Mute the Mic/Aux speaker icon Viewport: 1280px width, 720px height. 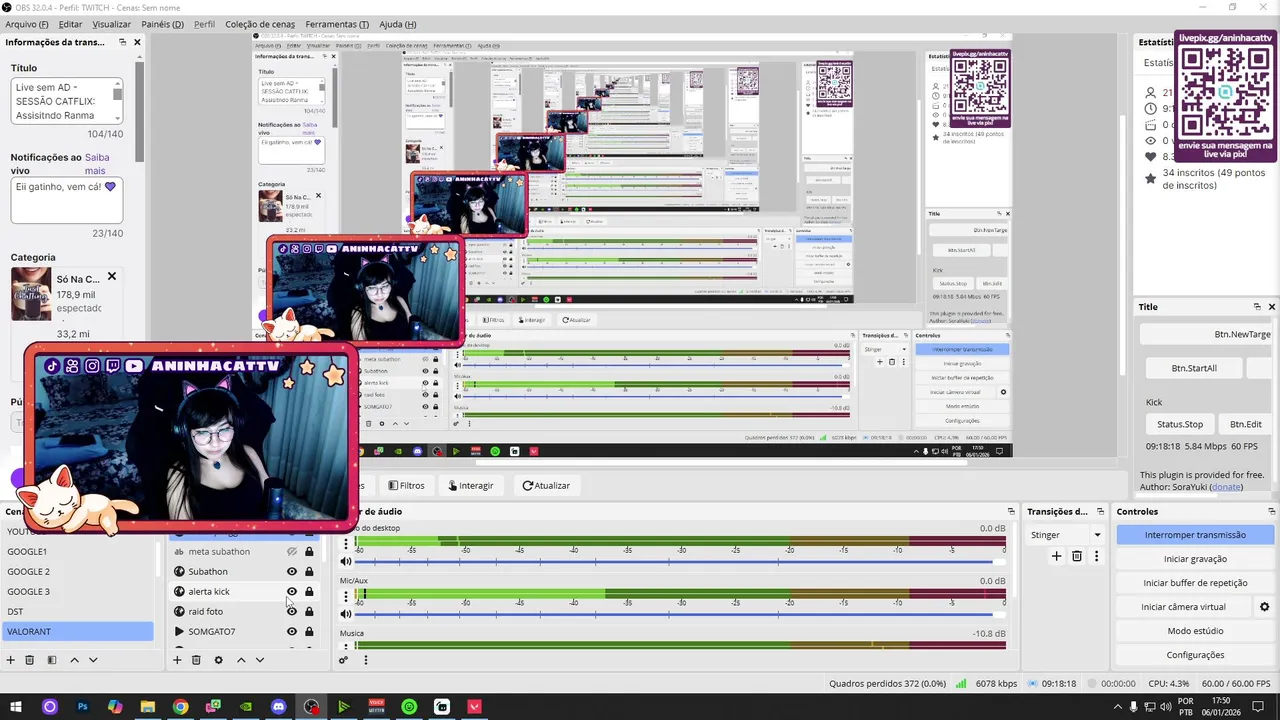tap(347, 614)
